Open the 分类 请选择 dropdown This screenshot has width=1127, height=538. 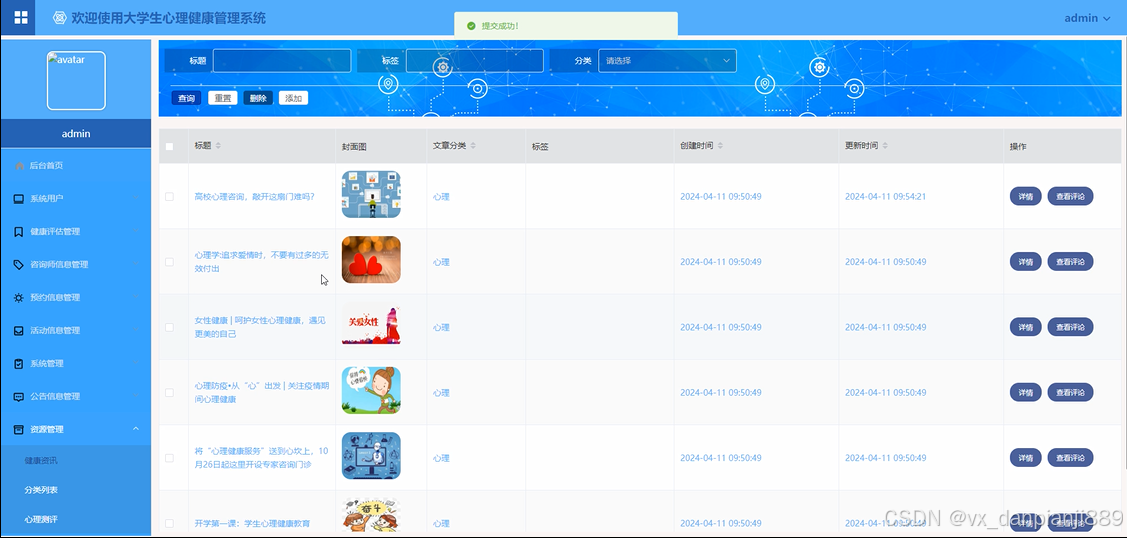point(667,61)
